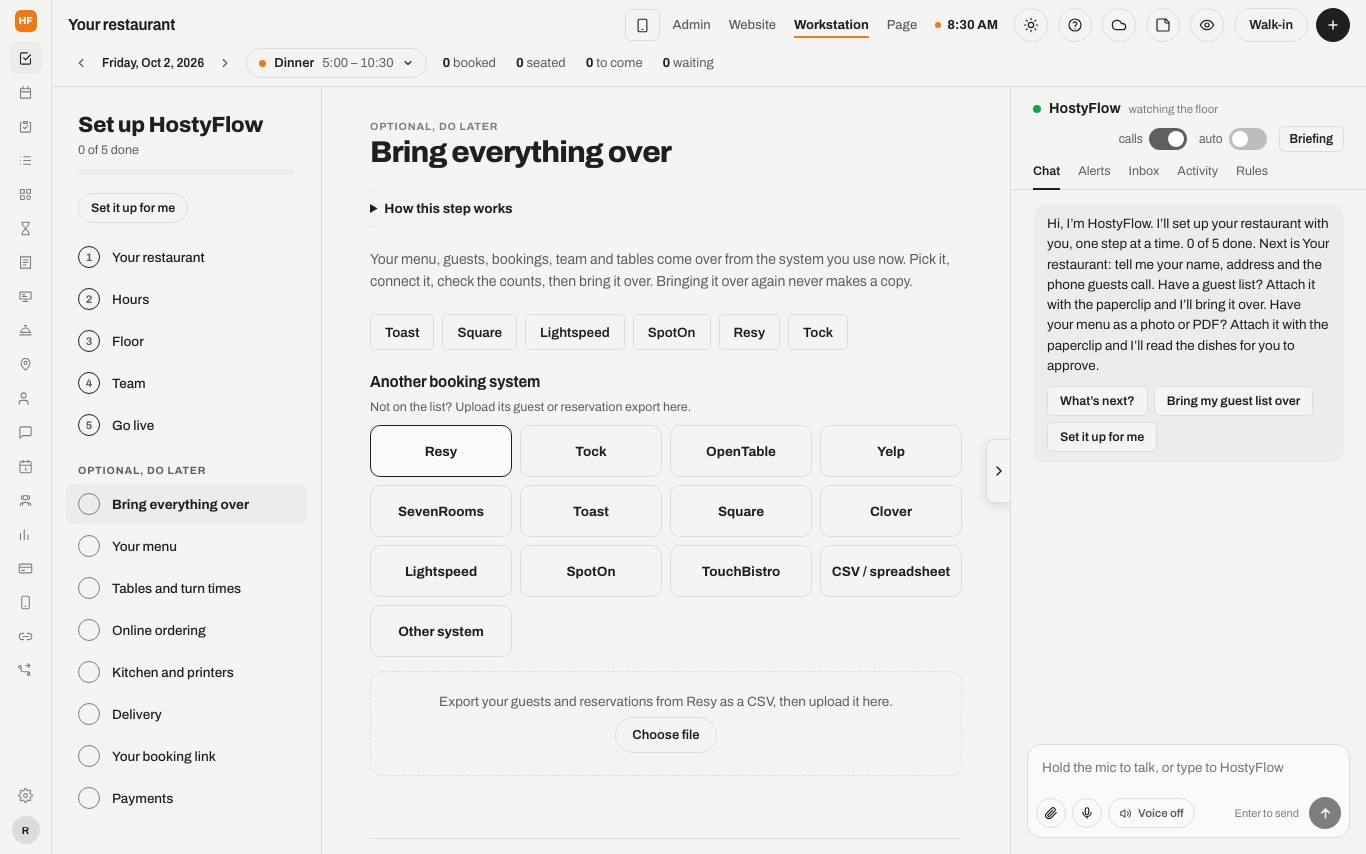This screenshot has width=1366, height=854.
Task: Click the Briefing button
Action: 1311,139
